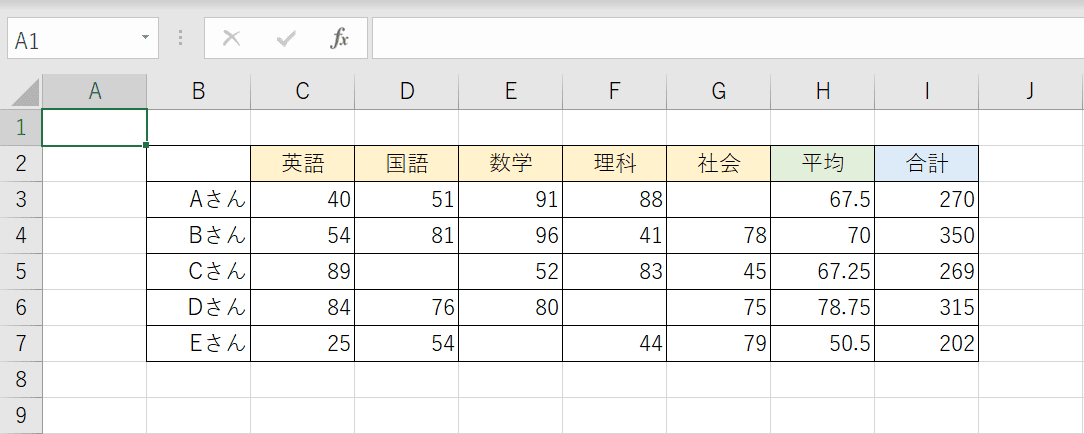
Task: Click the cell with value 76
Action: (x=406, y=308)
